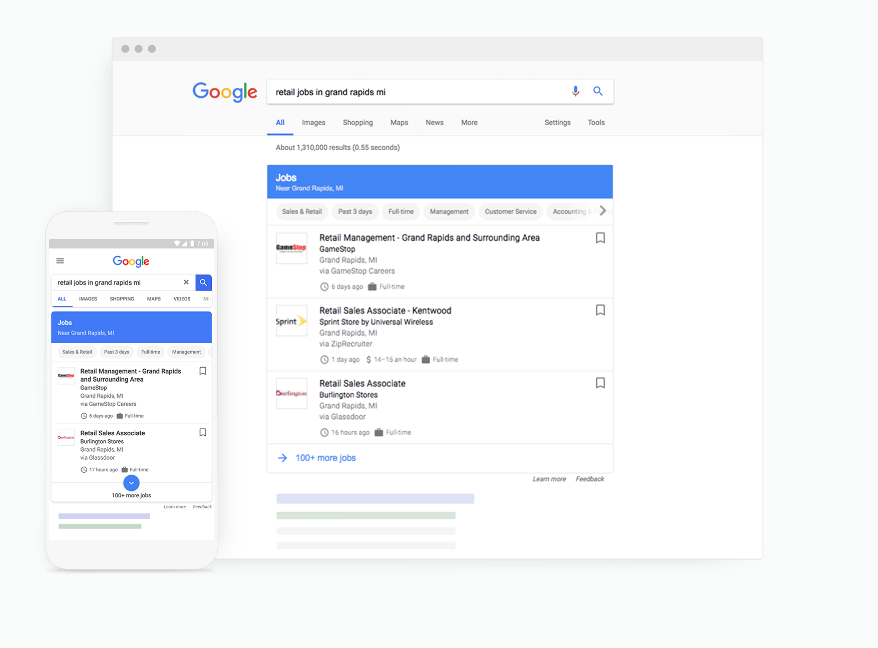Open the GameStop logo thumbnail on desktop

coord(291,248)
